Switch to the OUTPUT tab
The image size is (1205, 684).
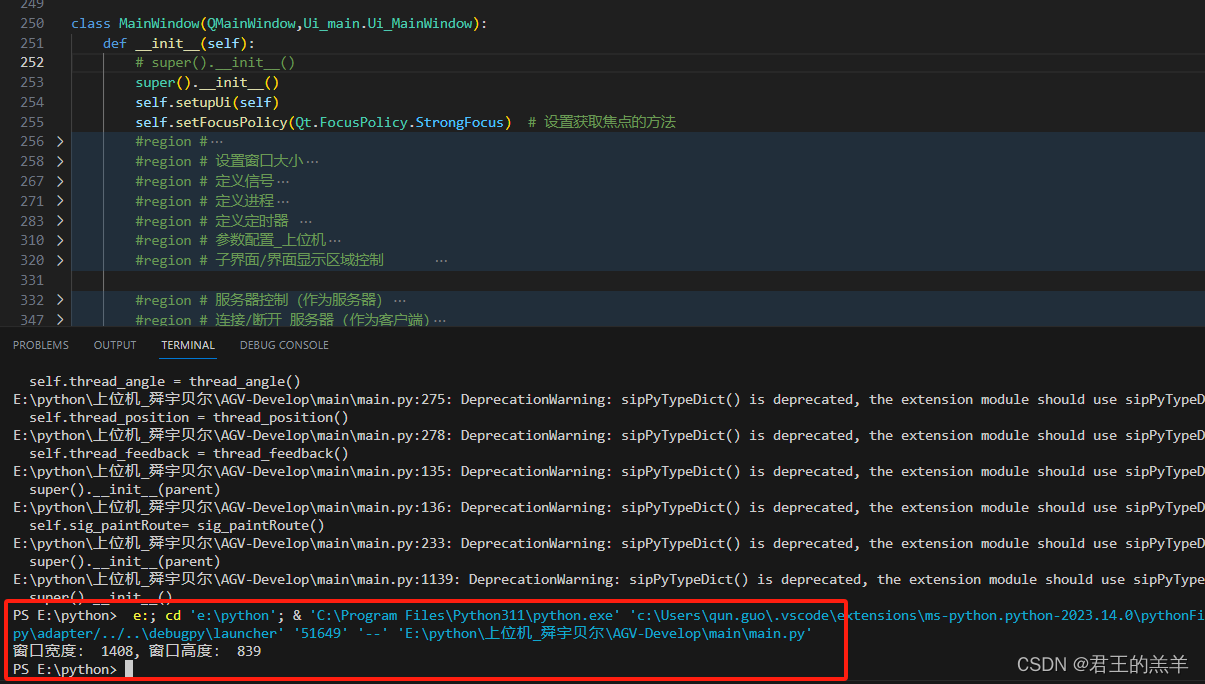click(114, 344)
